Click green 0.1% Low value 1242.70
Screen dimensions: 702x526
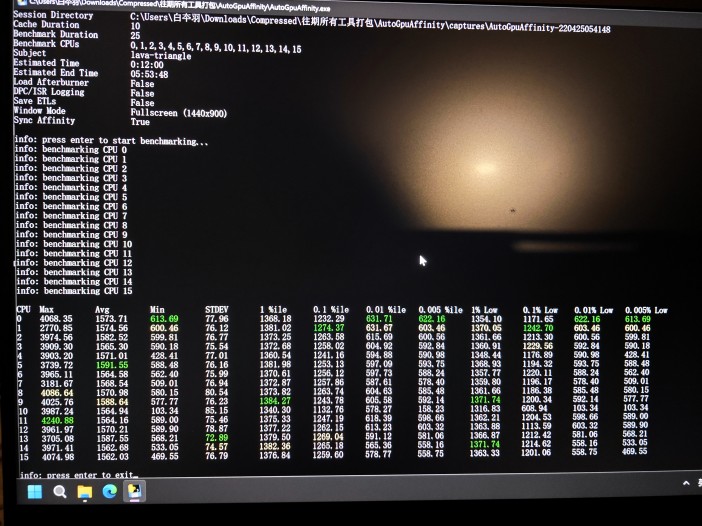point(537,328)
